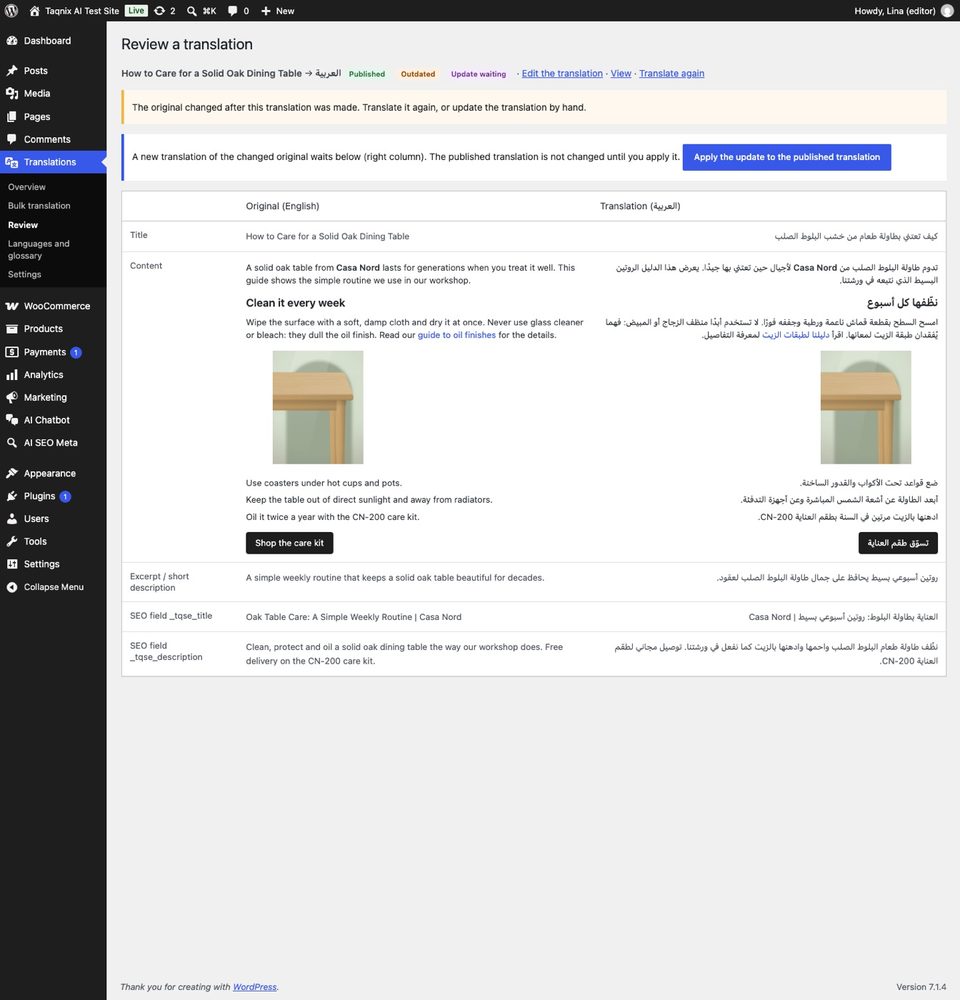Screen dimensions: 960x1000
Task: Collapse the admin sidebar menu
Action: (54, 587)
